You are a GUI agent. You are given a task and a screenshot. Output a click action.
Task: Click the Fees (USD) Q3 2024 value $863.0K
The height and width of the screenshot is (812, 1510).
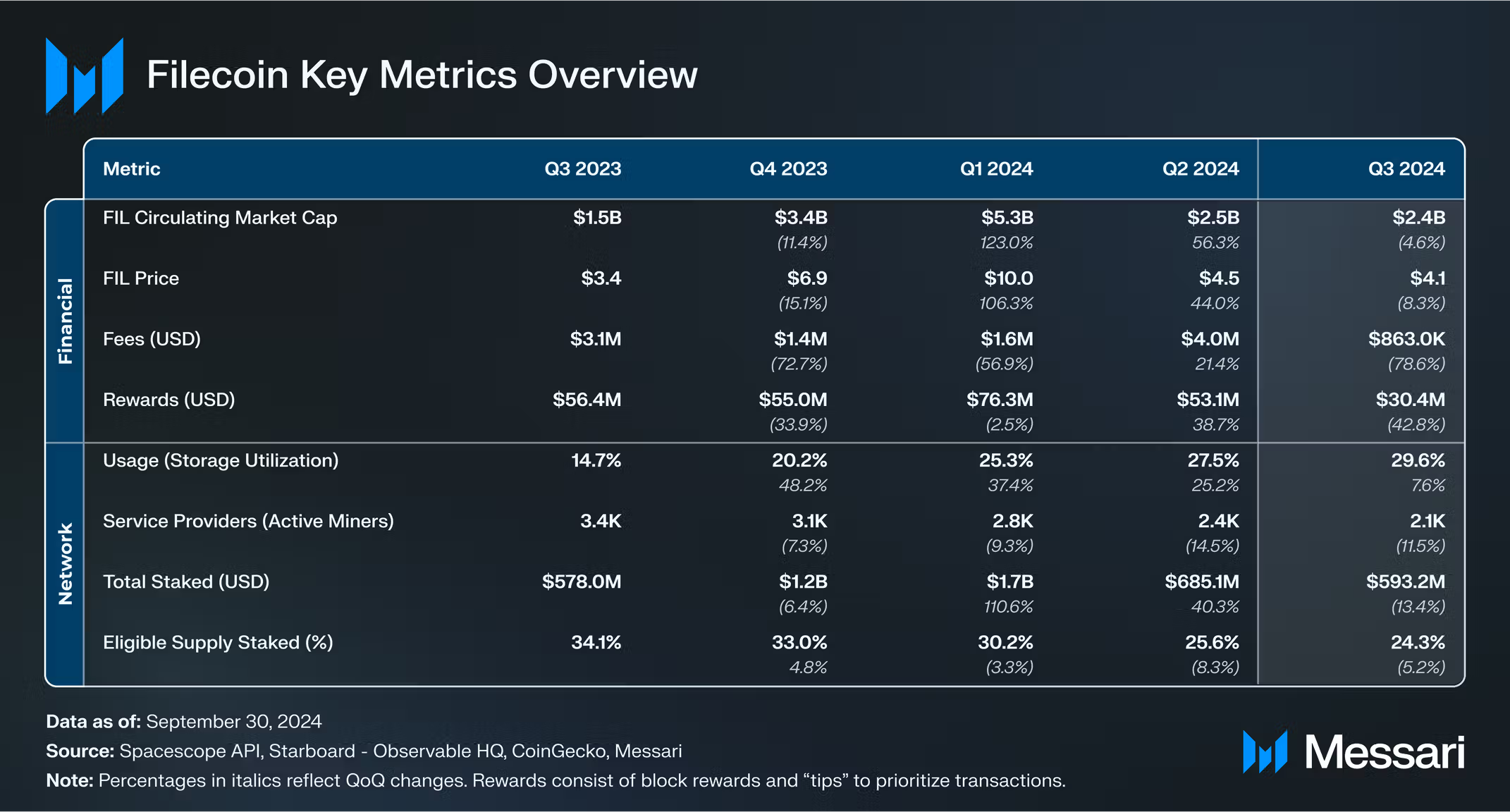(x=1406, y=339)
